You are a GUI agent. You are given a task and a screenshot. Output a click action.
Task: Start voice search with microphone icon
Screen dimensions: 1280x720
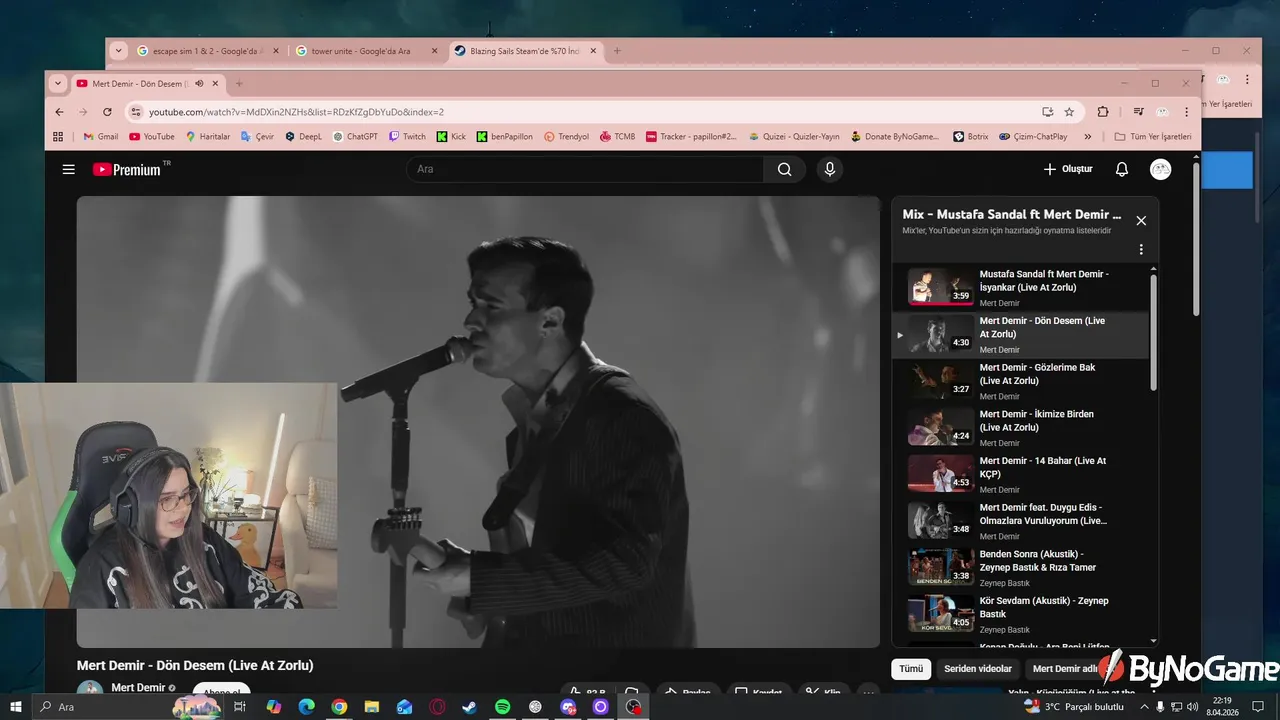coord(829,169)
